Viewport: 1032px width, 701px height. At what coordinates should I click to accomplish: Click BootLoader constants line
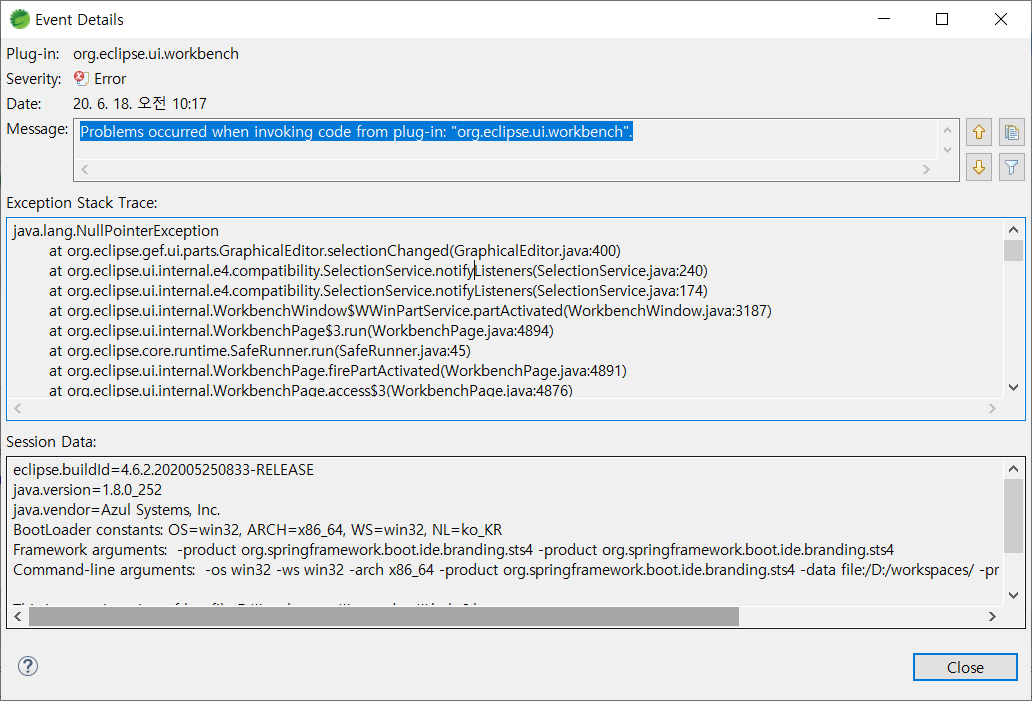(257, 530)
